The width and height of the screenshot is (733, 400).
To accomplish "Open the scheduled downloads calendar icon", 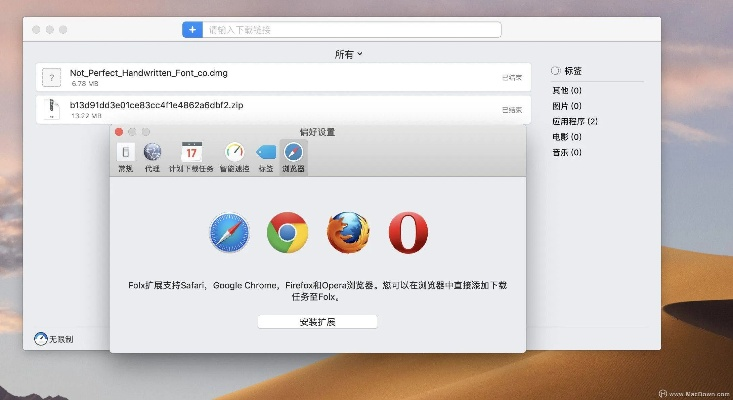I will [x=192, y=152].
